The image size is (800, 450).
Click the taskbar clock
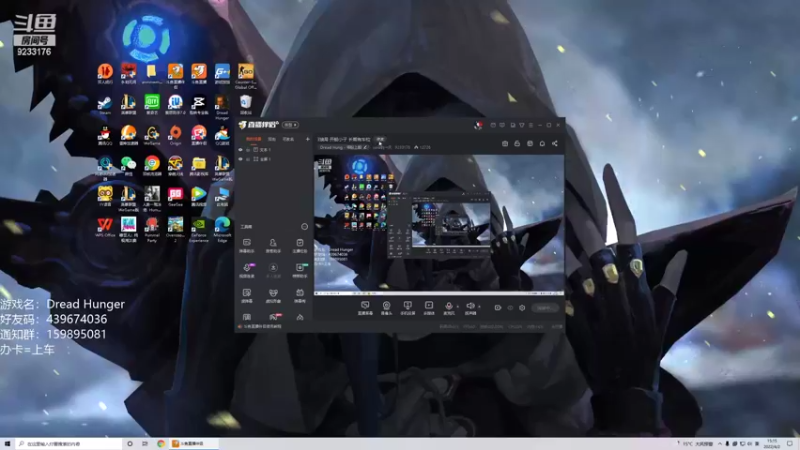(x=772, y=444)
